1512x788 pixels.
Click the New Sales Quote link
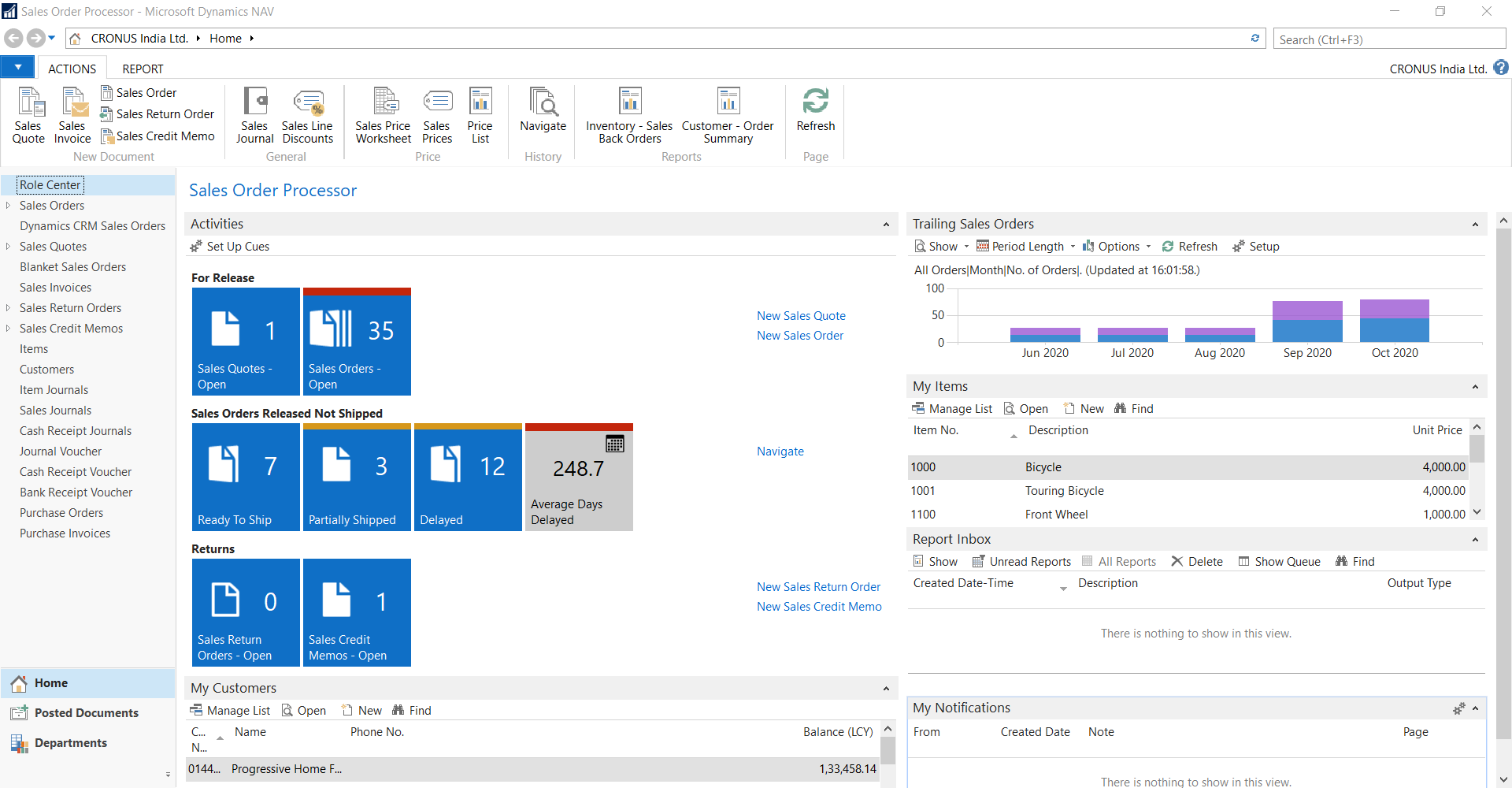801,316
